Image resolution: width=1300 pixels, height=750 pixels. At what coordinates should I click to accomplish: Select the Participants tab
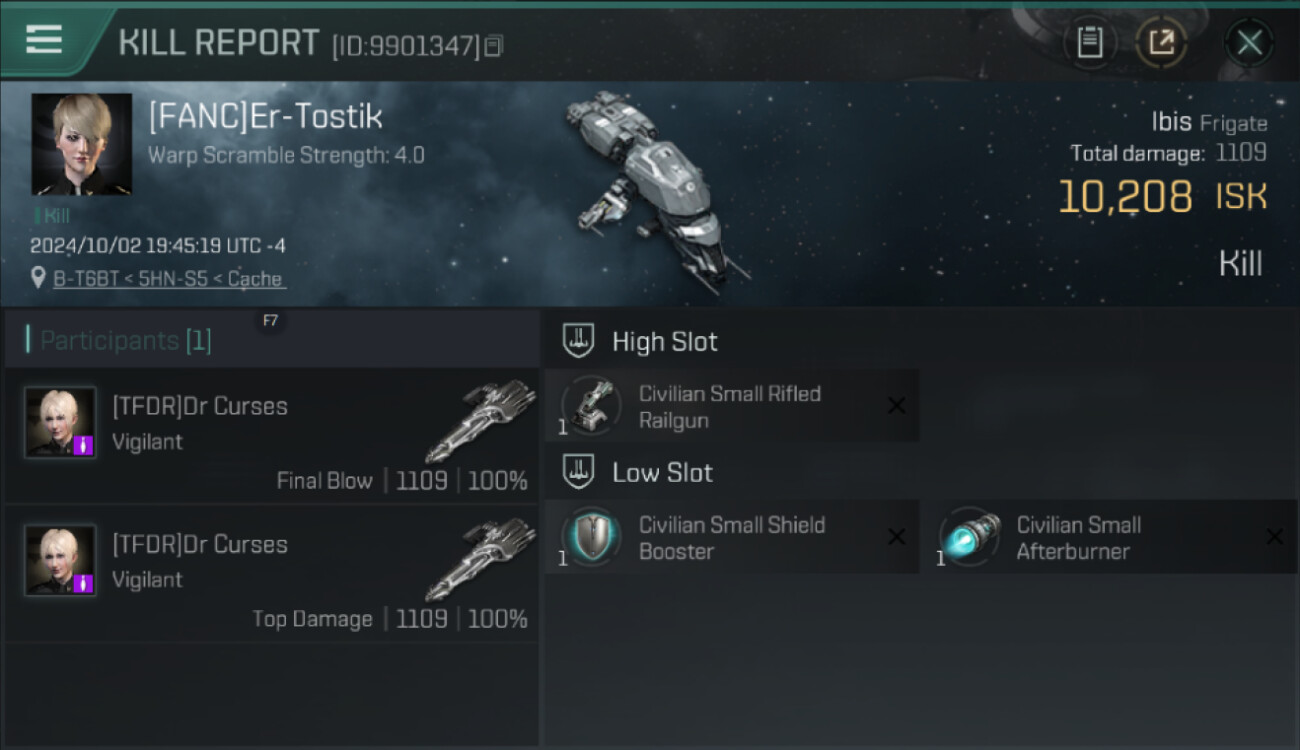[125, 341]
